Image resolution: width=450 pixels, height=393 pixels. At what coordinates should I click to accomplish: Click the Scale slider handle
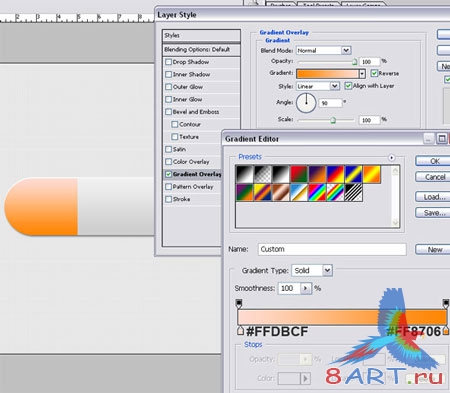click(333, 120)
